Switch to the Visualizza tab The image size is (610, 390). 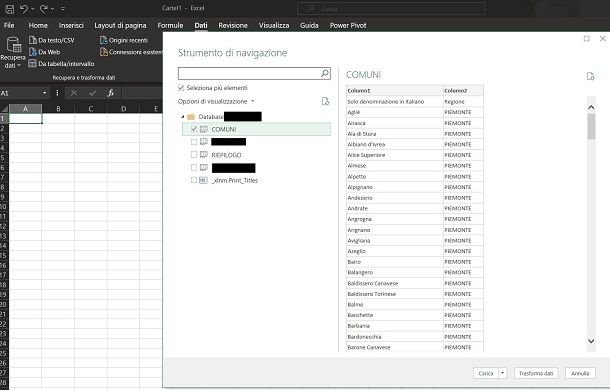pyautogui.click(x=274, y=25)
